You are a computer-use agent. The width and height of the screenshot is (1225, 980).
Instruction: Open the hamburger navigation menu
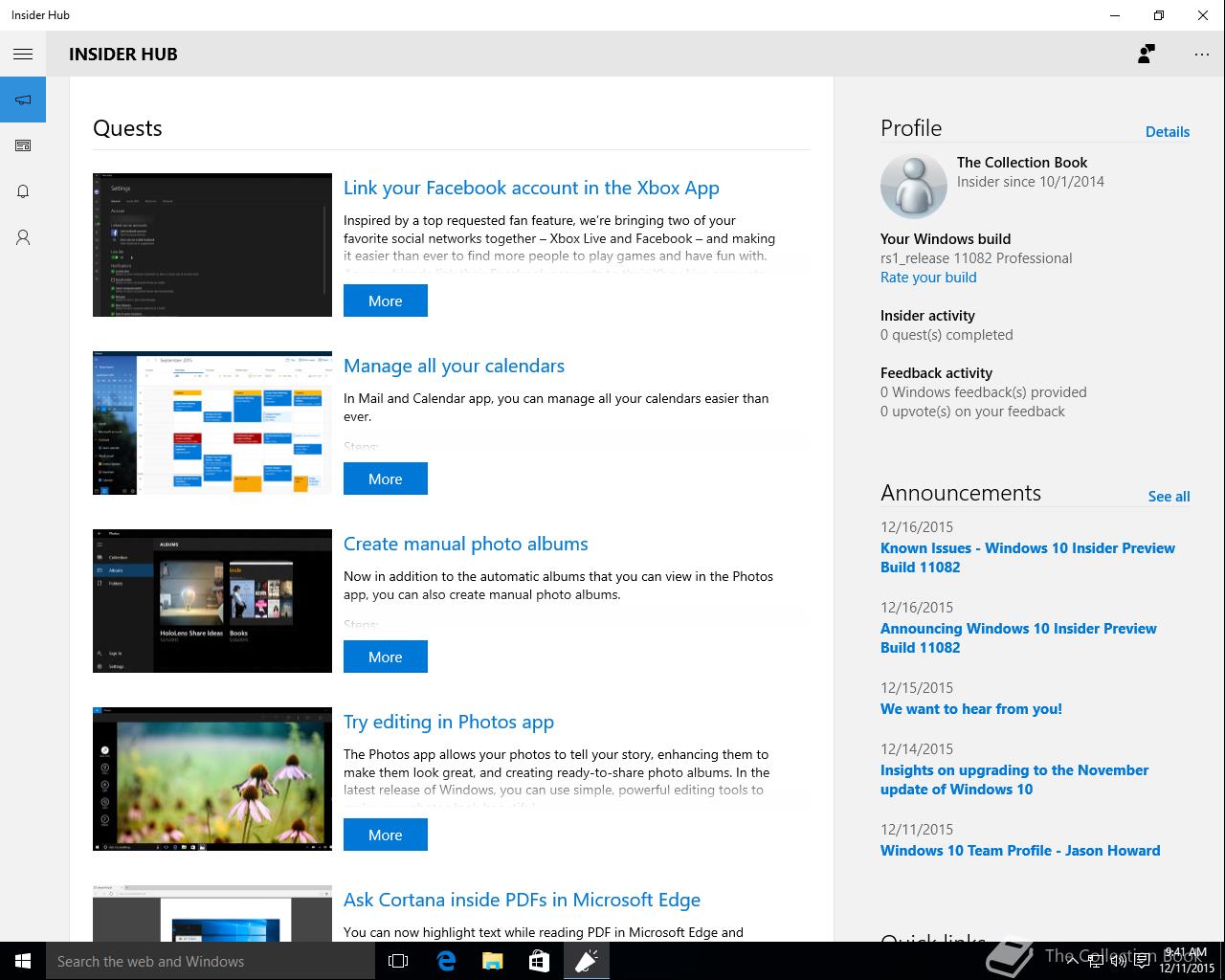pyautogui.click(x=23, y=55)
